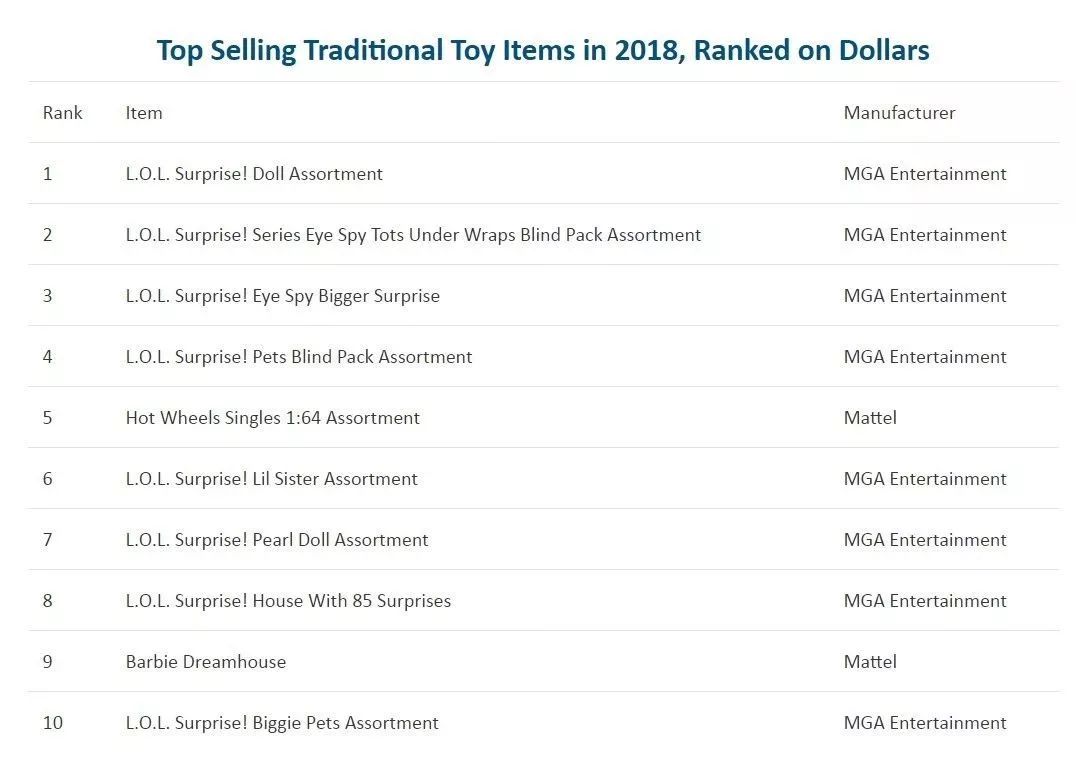Select L.O.L. Surprise! Doll Assortment item
Image resolution: width=1076 pixels, height=770 pixels.
[x=254, y=174]
